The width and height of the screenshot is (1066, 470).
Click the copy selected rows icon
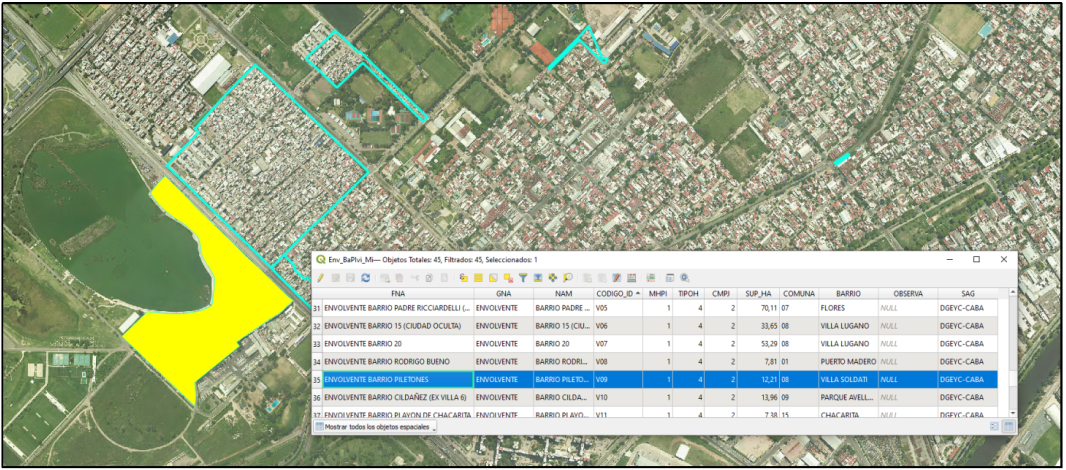(429, 278)
